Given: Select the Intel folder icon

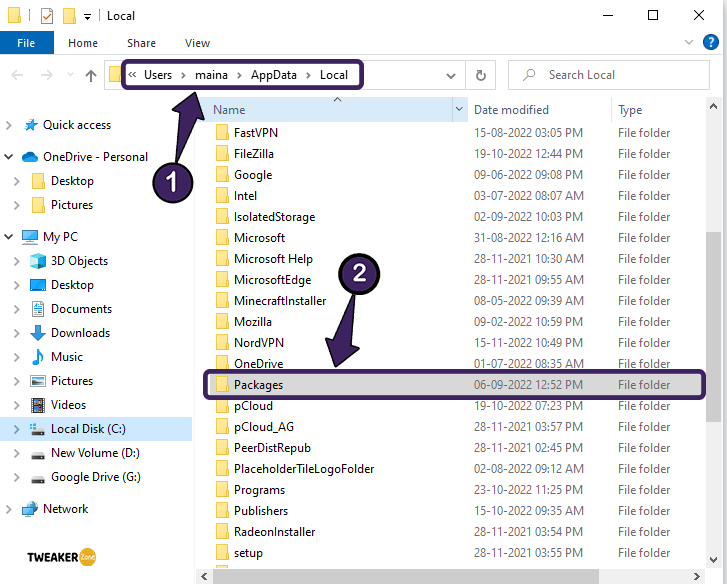Looking at the screenshot, I should (222, 196).
